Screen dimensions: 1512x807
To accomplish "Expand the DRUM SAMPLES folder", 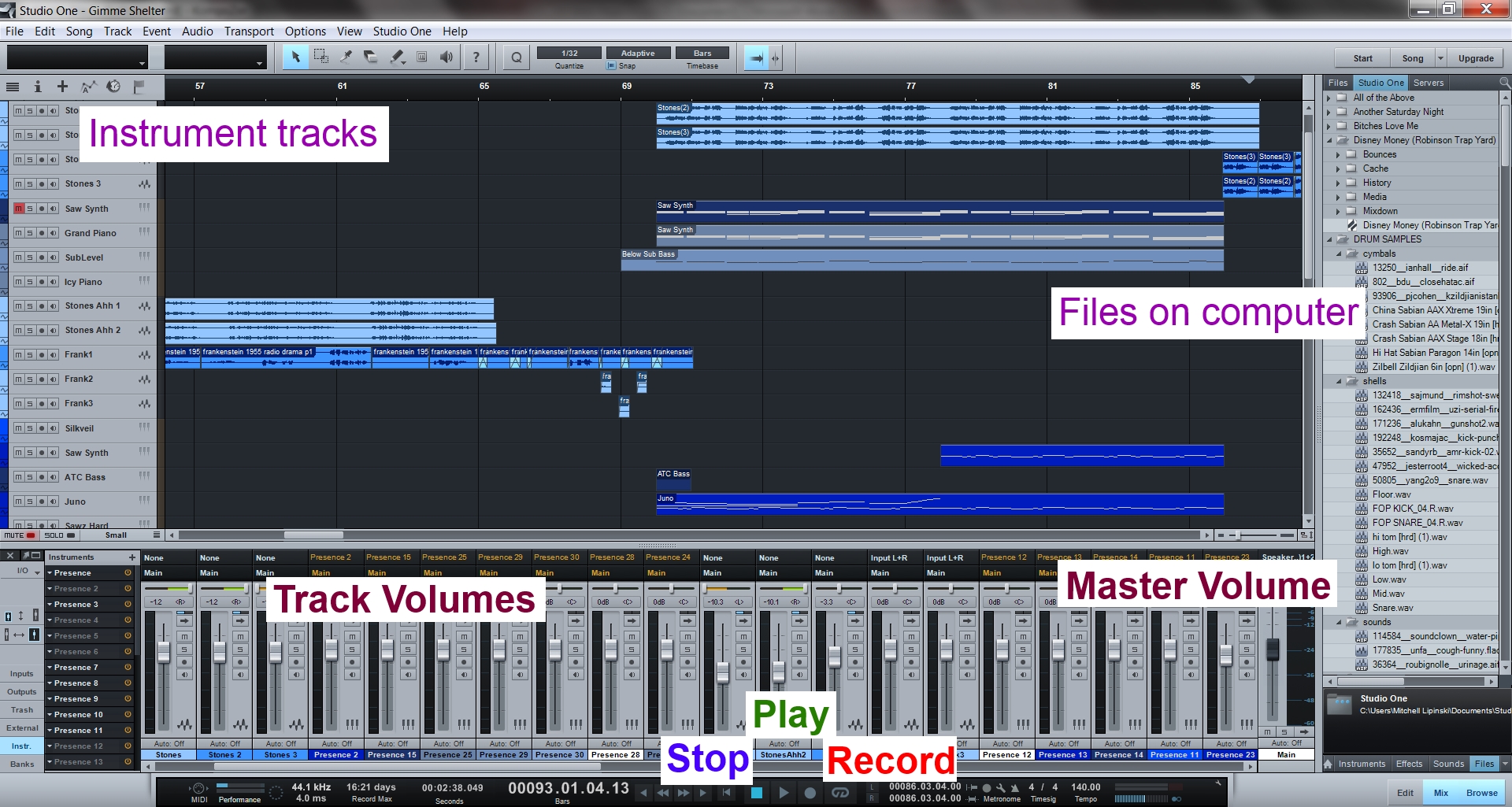I will coord(1331,239).
